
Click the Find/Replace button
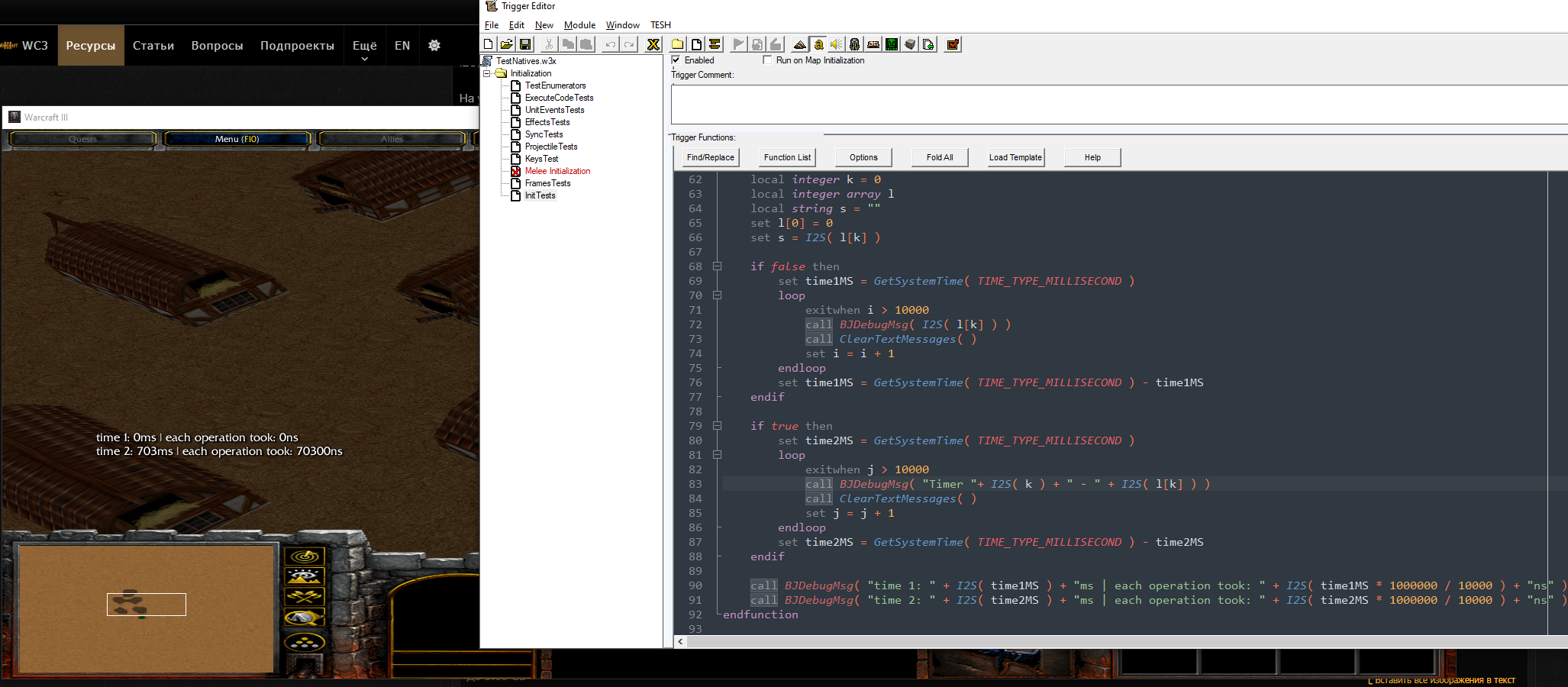pos(710,157)
